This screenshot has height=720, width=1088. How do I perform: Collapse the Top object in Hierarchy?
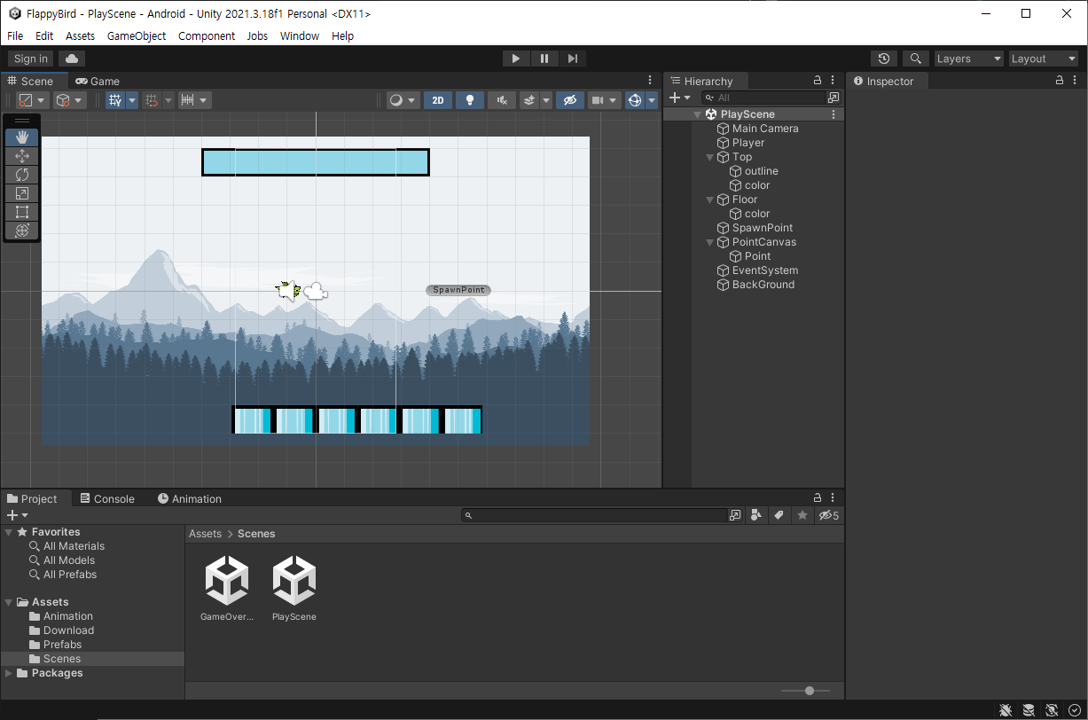pyautogui.click(x=710, y=157)
